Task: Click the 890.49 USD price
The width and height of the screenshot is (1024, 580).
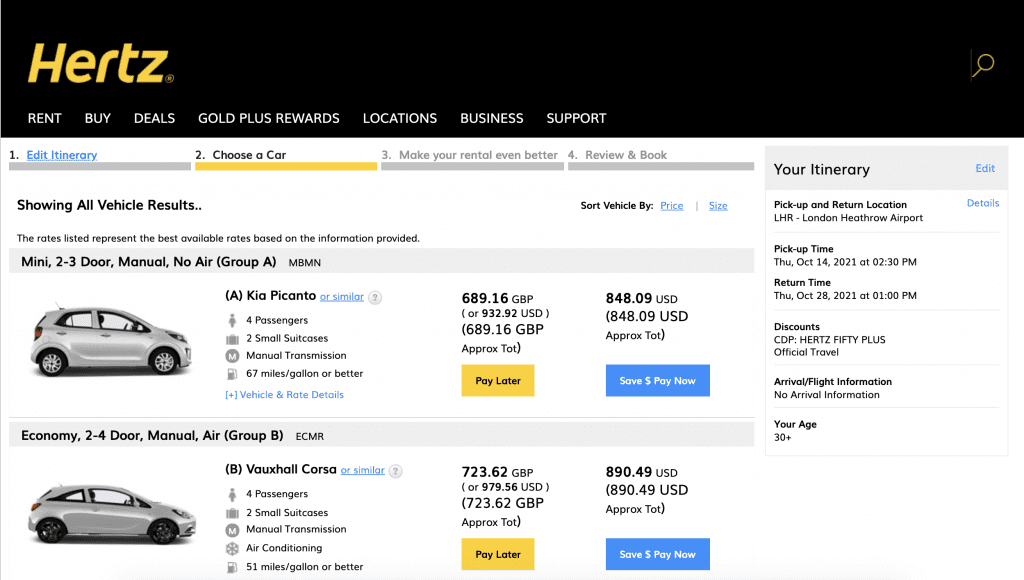Action: pos(641,472)
